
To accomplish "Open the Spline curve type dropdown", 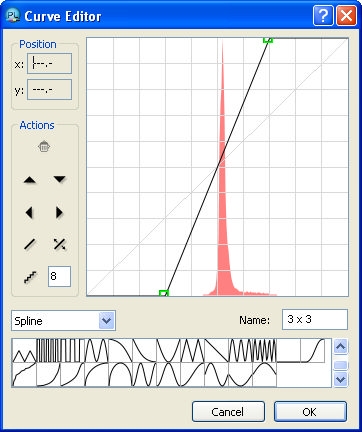I will [x=63, y=321].
